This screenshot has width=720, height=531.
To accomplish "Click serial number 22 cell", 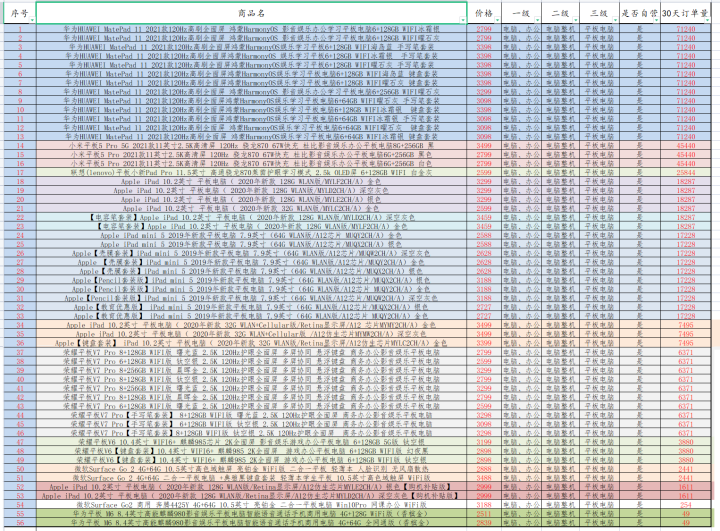I will coord(20,217).
